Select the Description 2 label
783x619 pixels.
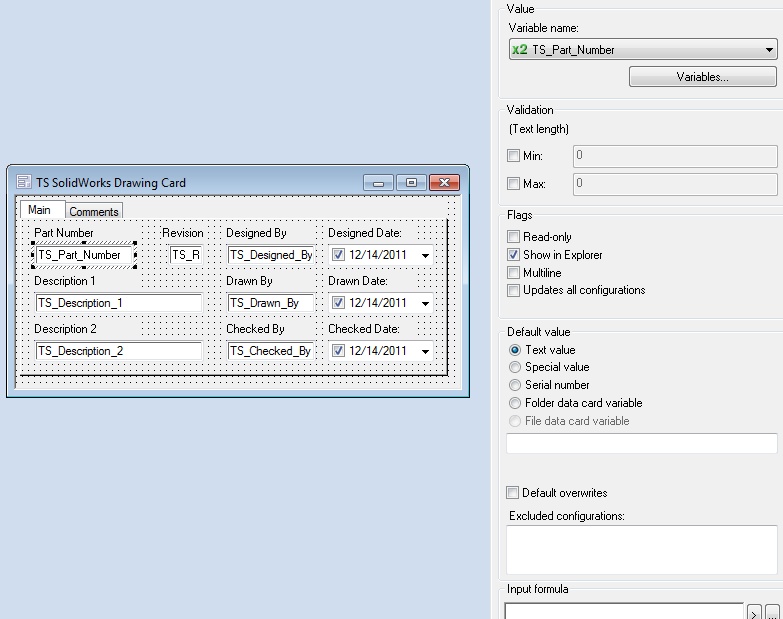[x=65, y=328]
